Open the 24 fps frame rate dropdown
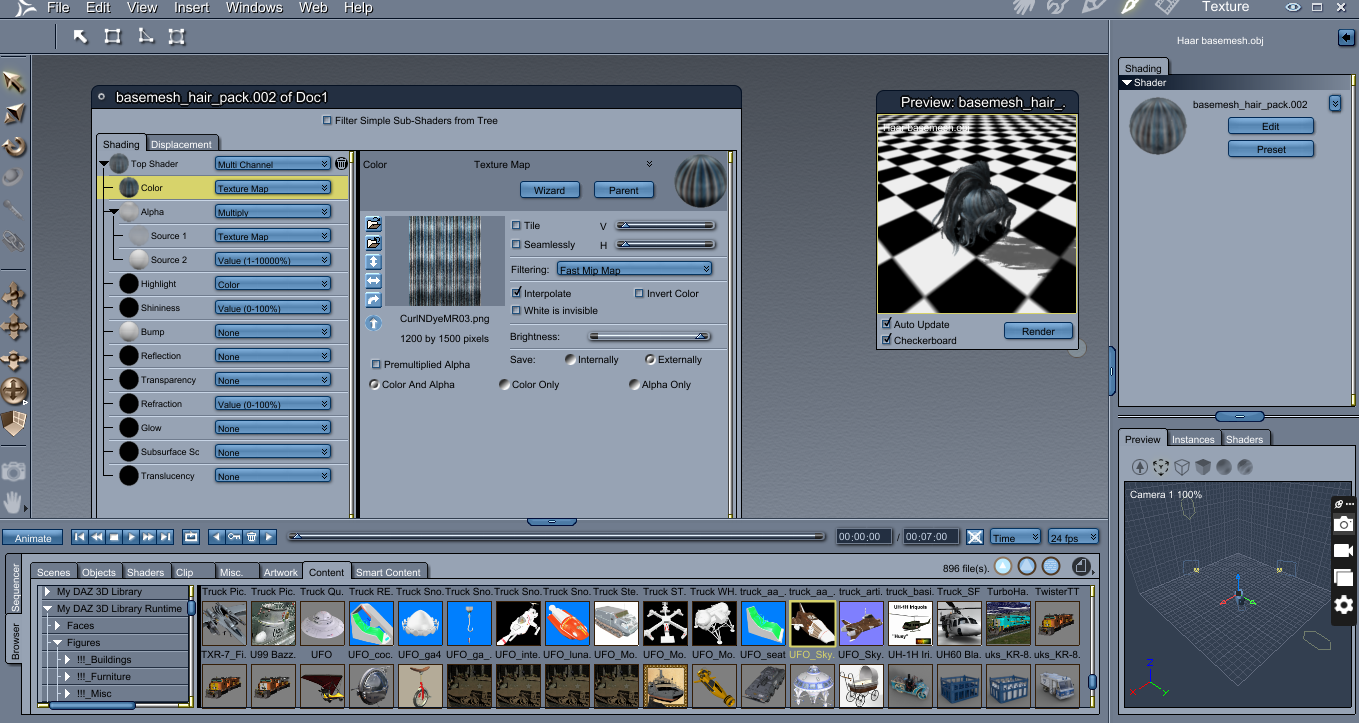The image size is (1359, 723). (x=1073, y=537)
